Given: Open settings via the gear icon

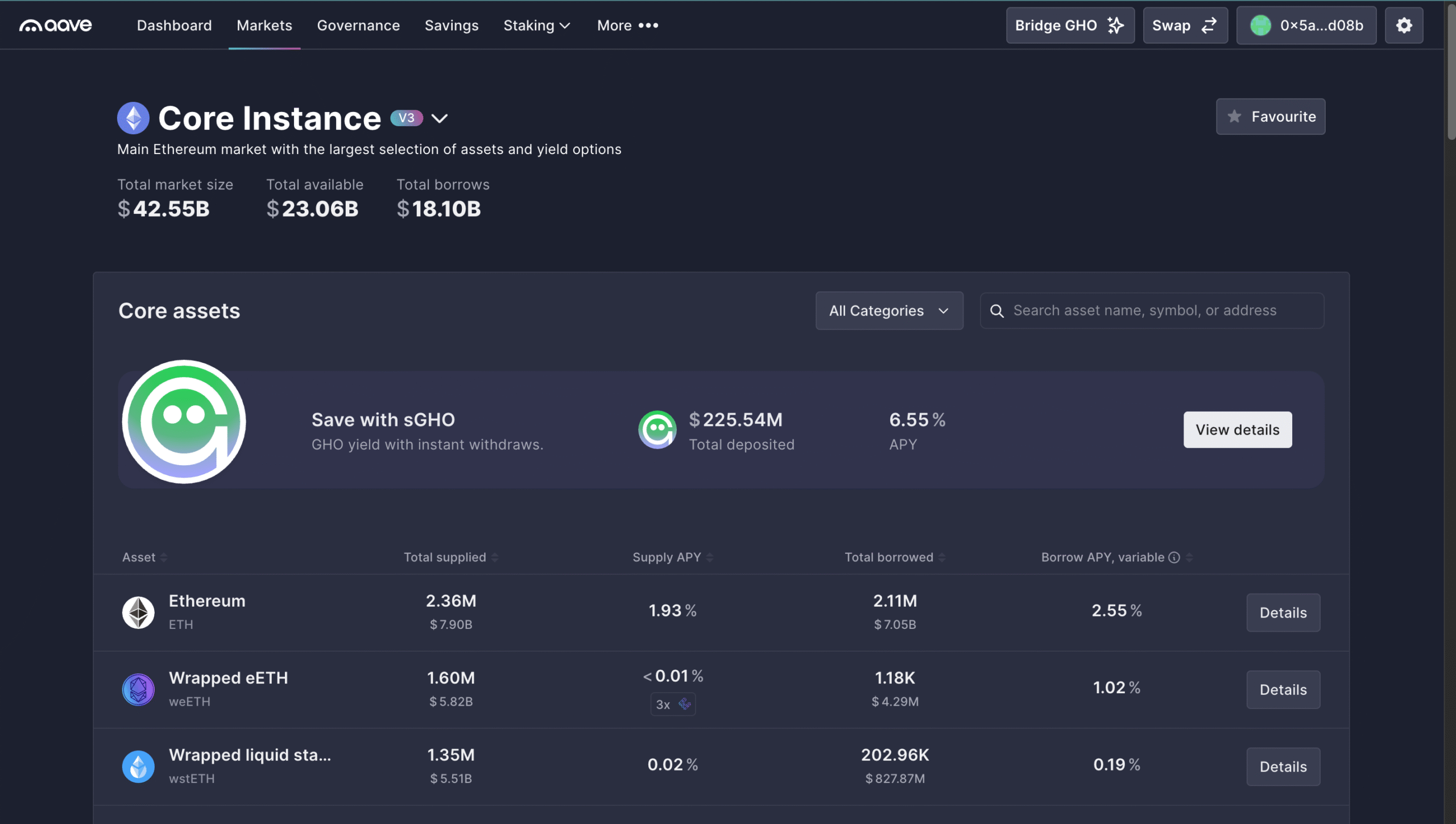Looking at the screenshot, I should pos(1404,26).
